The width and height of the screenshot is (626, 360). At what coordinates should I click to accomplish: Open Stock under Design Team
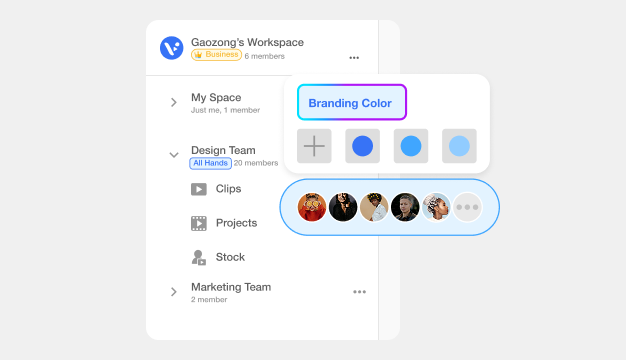pyautogui.click(x=230, y=257)
